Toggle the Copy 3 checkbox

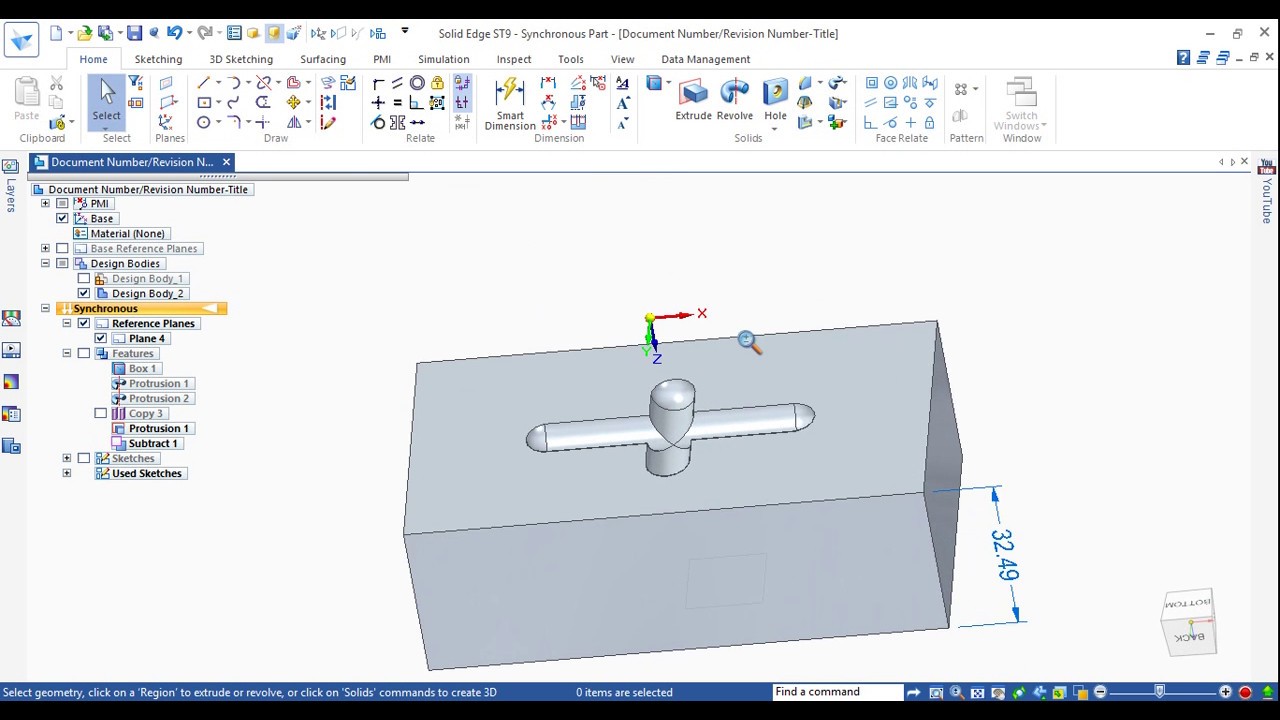pos(101,413)
